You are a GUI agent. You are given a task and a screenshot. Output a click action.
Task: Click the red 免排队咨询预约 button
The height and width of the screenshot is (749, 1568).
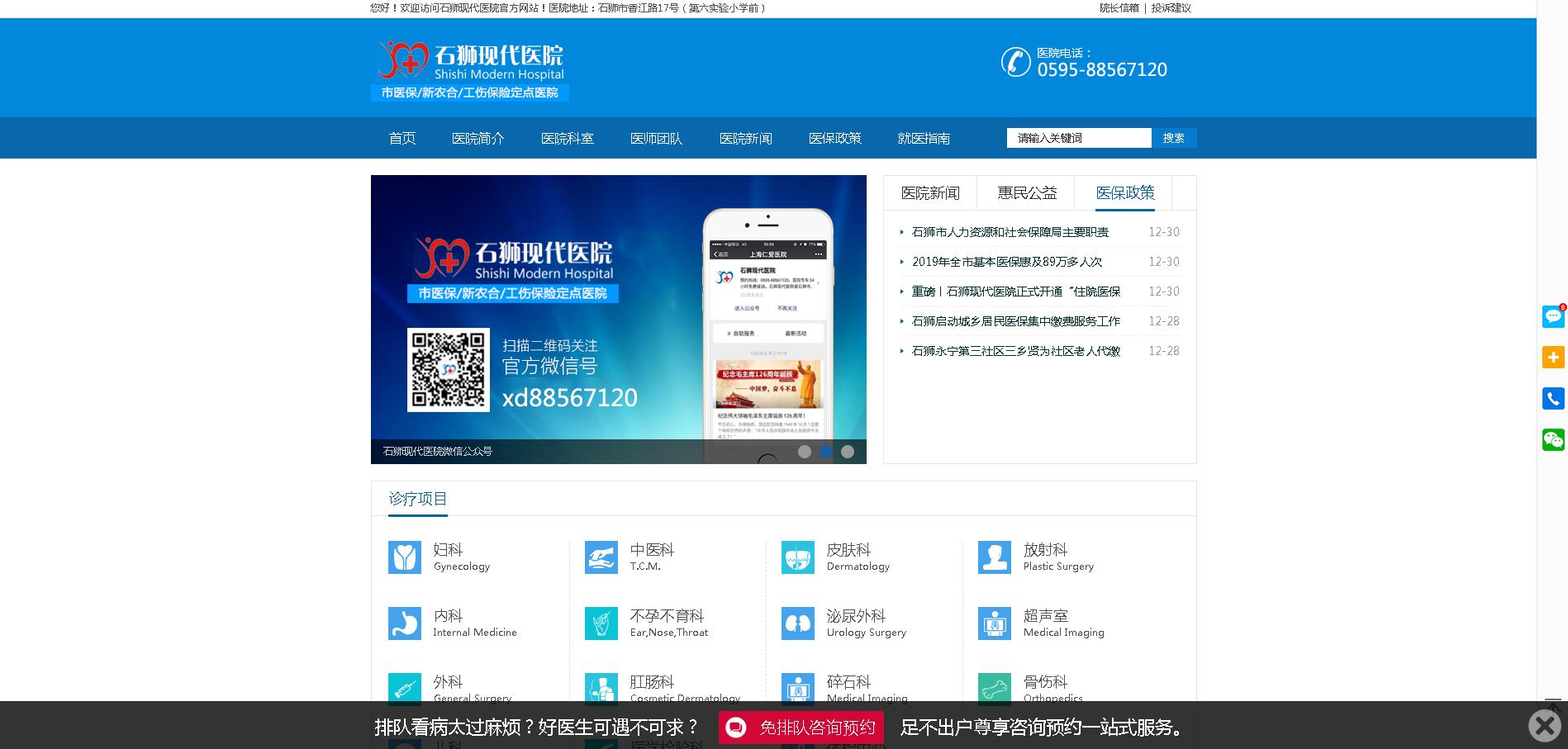(801, 728)
